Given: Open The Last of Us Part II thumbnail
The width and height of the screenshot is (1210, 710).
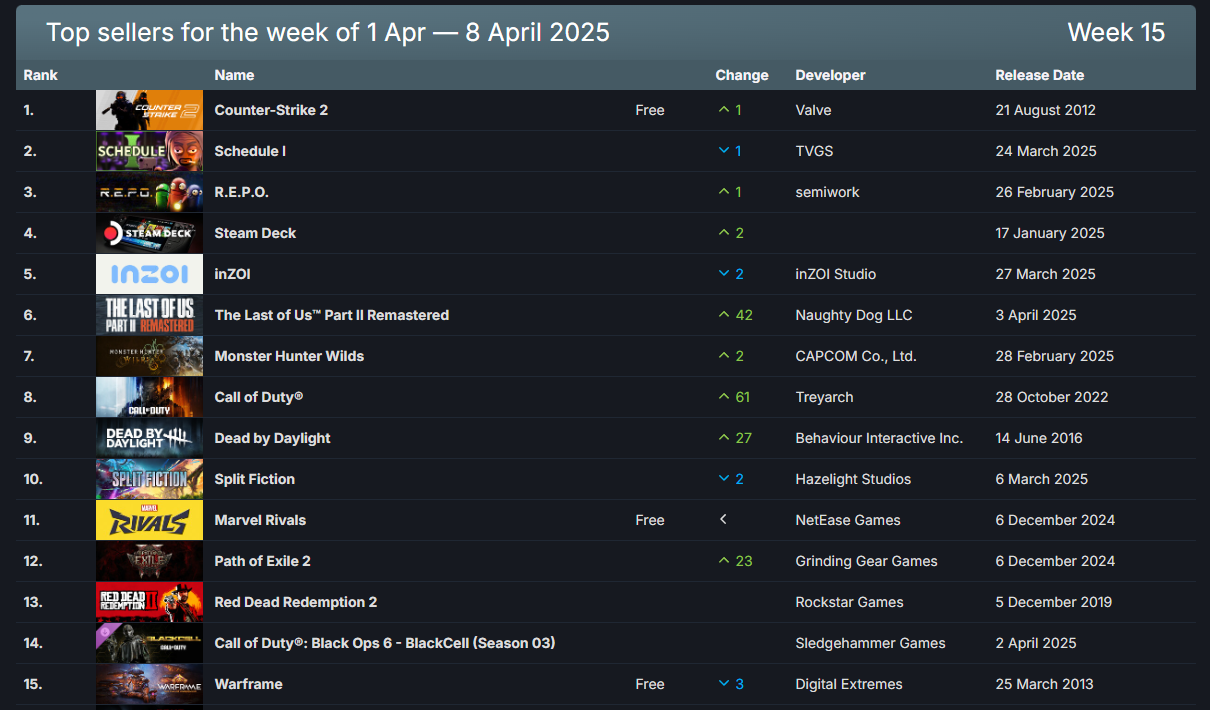Looking at the screenshot, I should tap(149, 315).
